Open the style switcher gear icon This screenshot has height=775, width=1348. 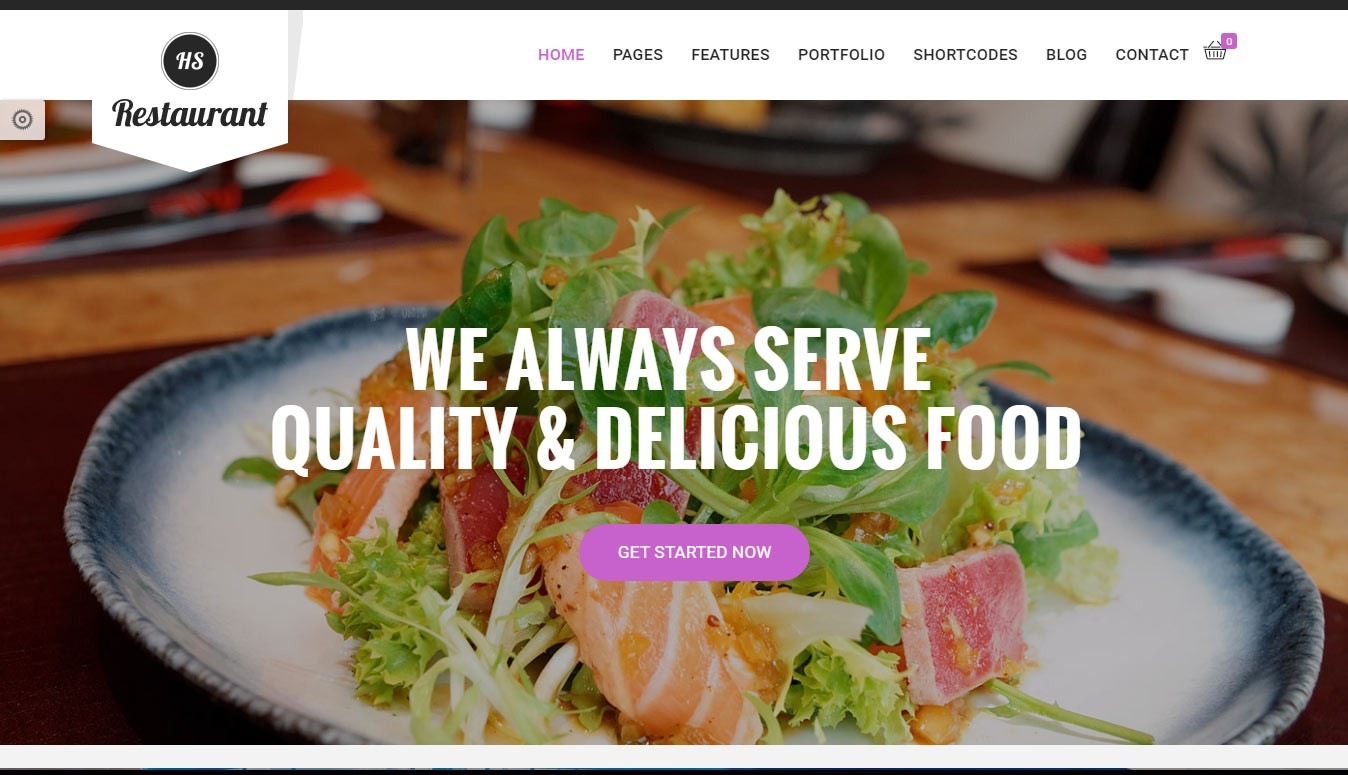[x=22, y=120]
